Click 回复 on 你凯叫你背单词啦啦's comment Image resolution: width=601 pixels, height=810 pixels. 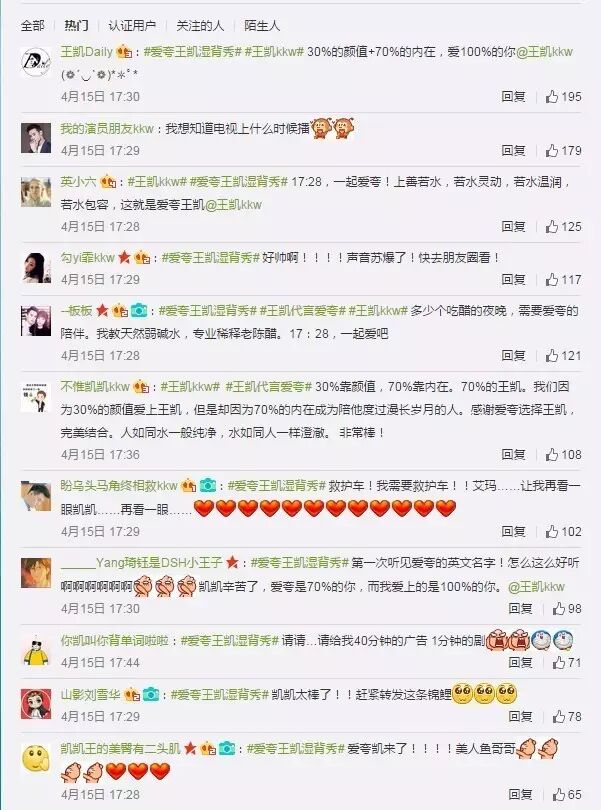pos(520,662)
